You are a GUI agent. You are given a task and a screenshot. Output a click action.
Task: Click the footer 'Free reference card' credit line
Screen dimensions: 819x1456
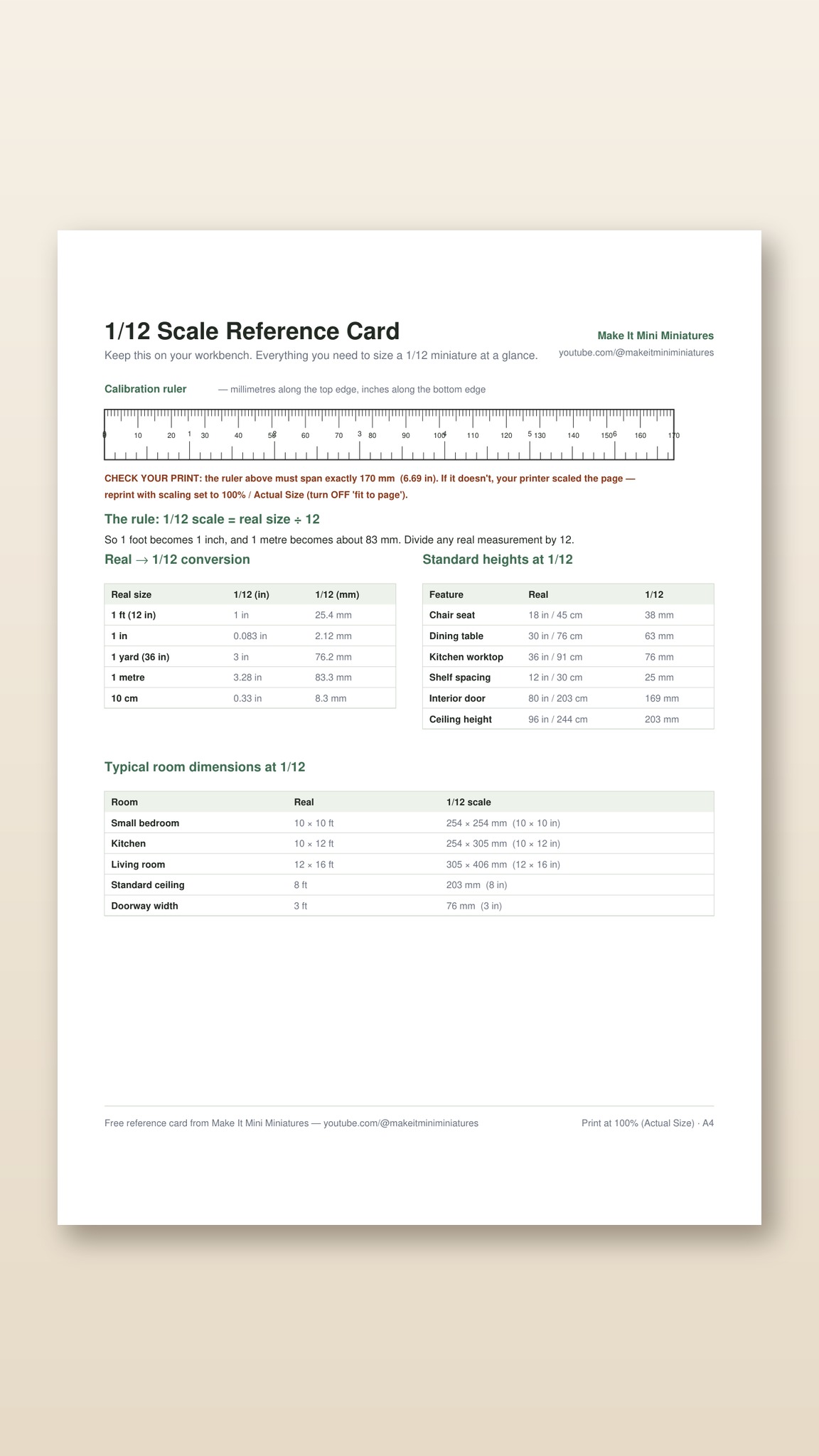click(x=291, y=1123)
